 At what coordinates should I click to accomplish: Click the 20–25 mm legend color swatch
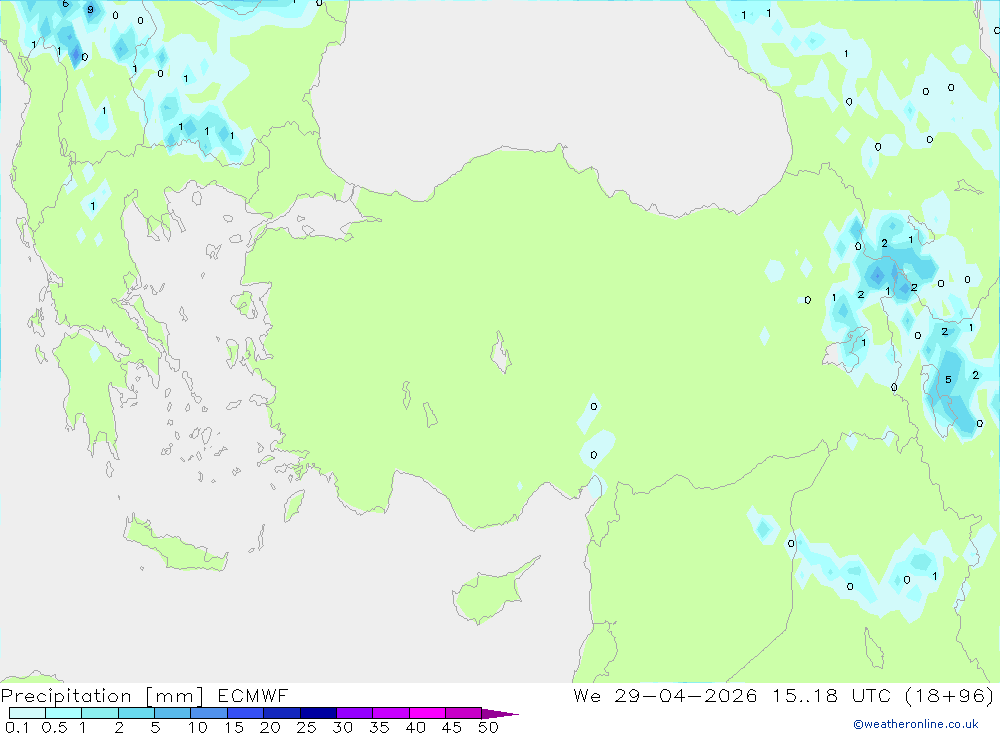click(281, 713)
